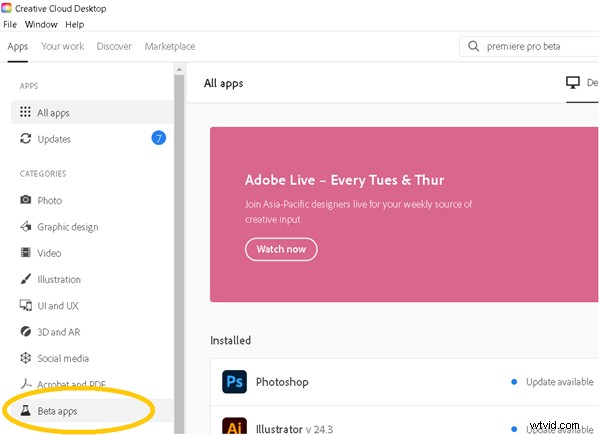599x435 pixels.
Task: Click the sidebar vertical scrollbar
Action: tap(179, 254)
